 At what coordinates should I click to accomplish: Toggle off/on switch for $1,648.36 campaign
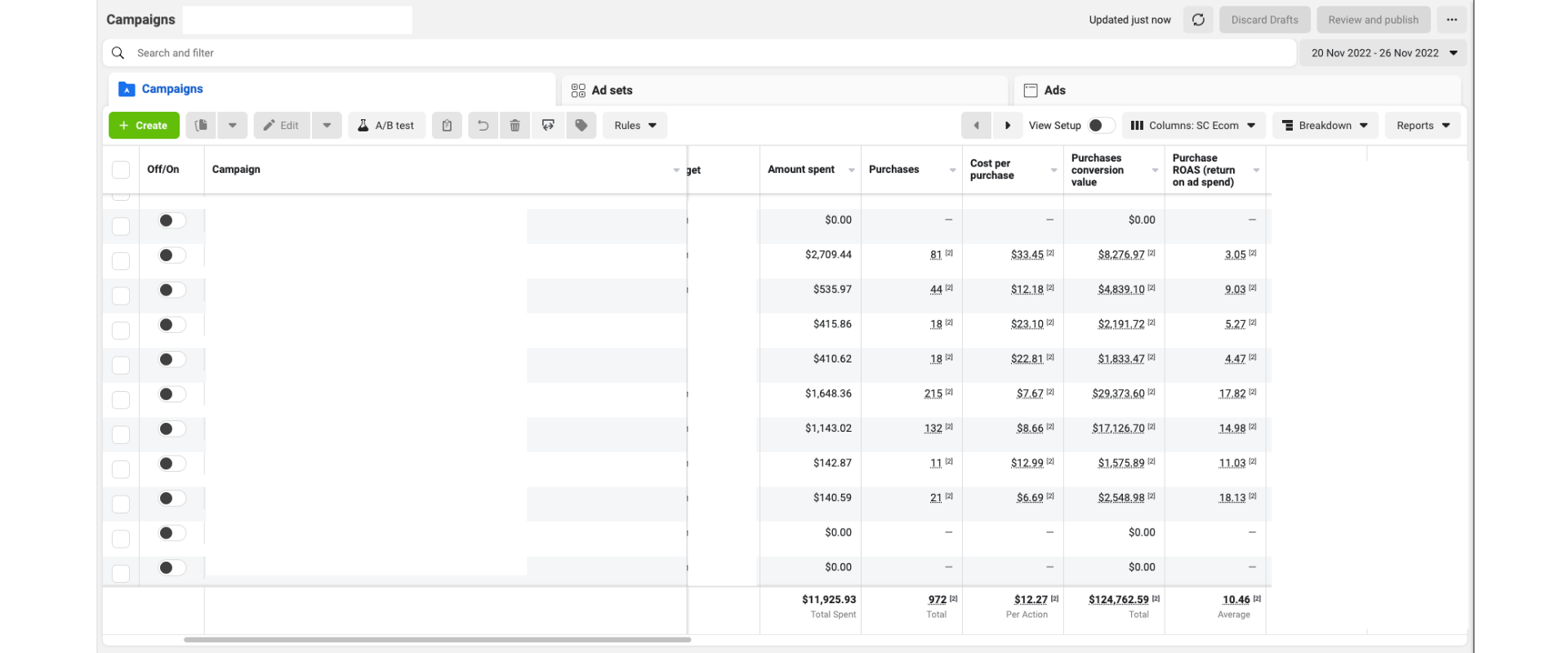click(x=172, y=394)
